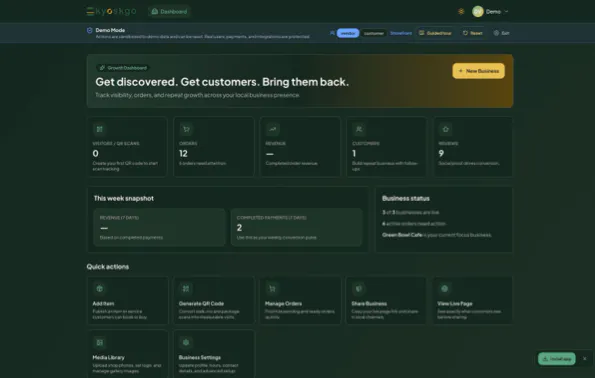595x378 pixels.
Task: Click the Orders cart icon
Action: [186, 129]
